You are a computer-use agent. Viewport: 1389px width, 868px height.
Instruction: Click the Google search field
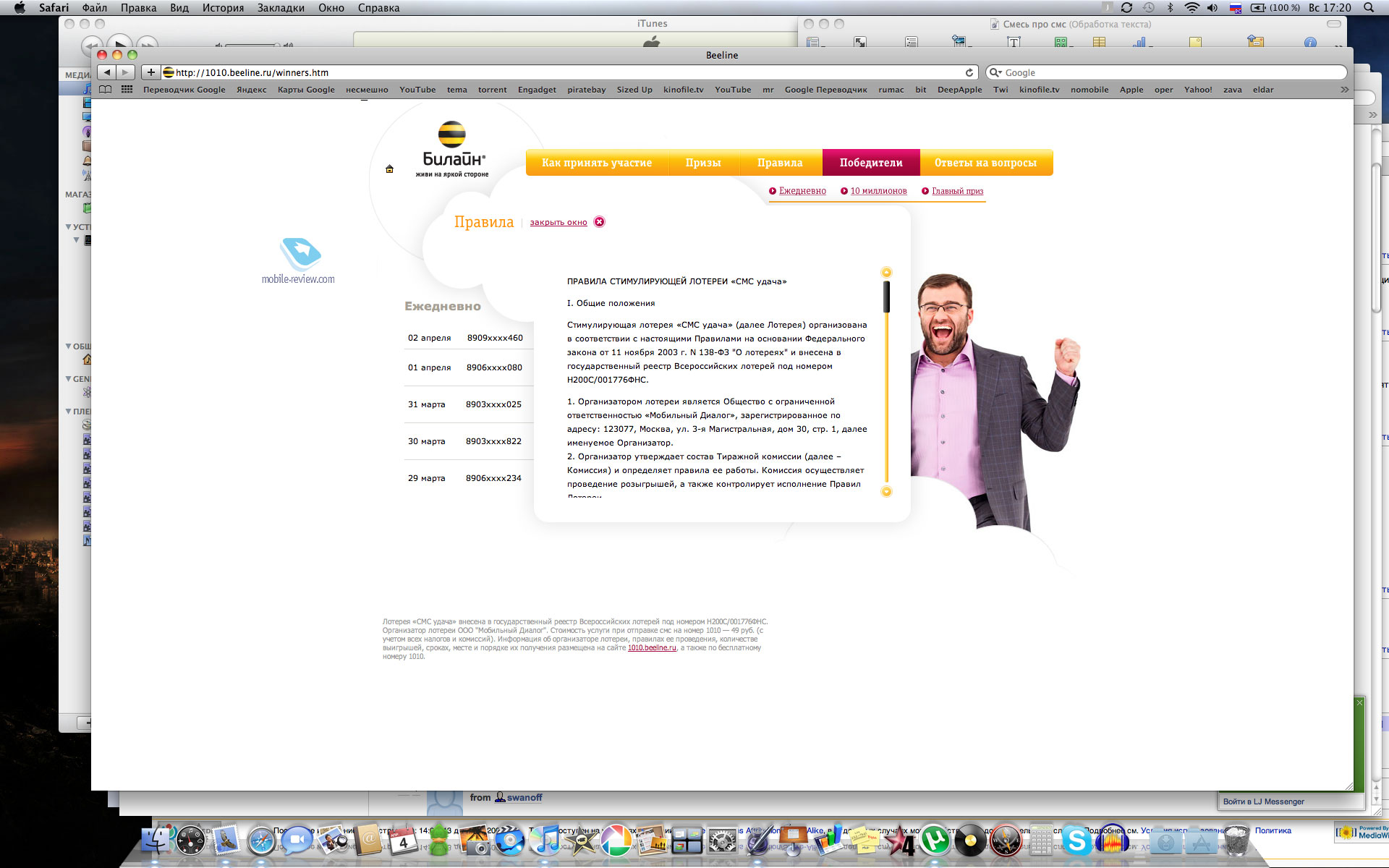1166,72
